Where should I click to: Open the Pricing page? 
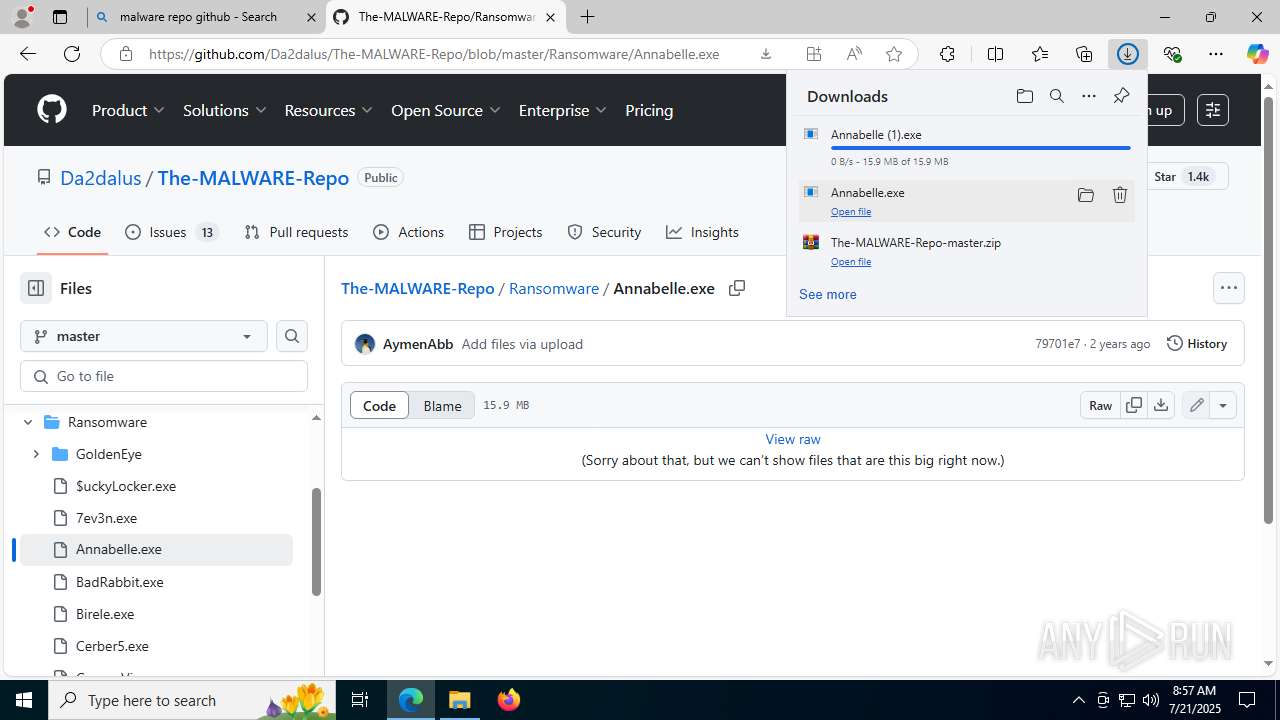[x=649, y=110]
